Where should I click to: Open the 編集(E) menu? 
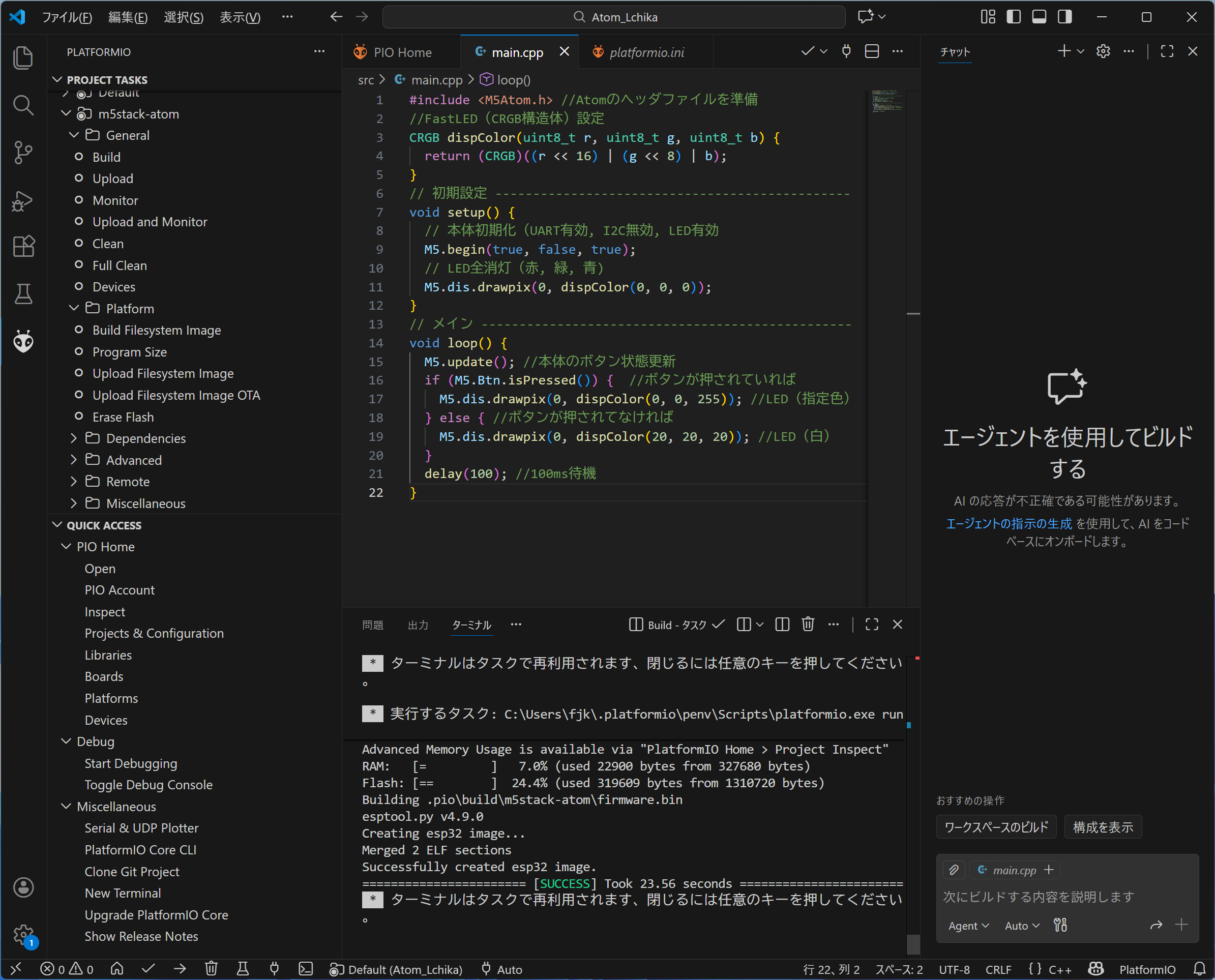[x=128, y=17]
